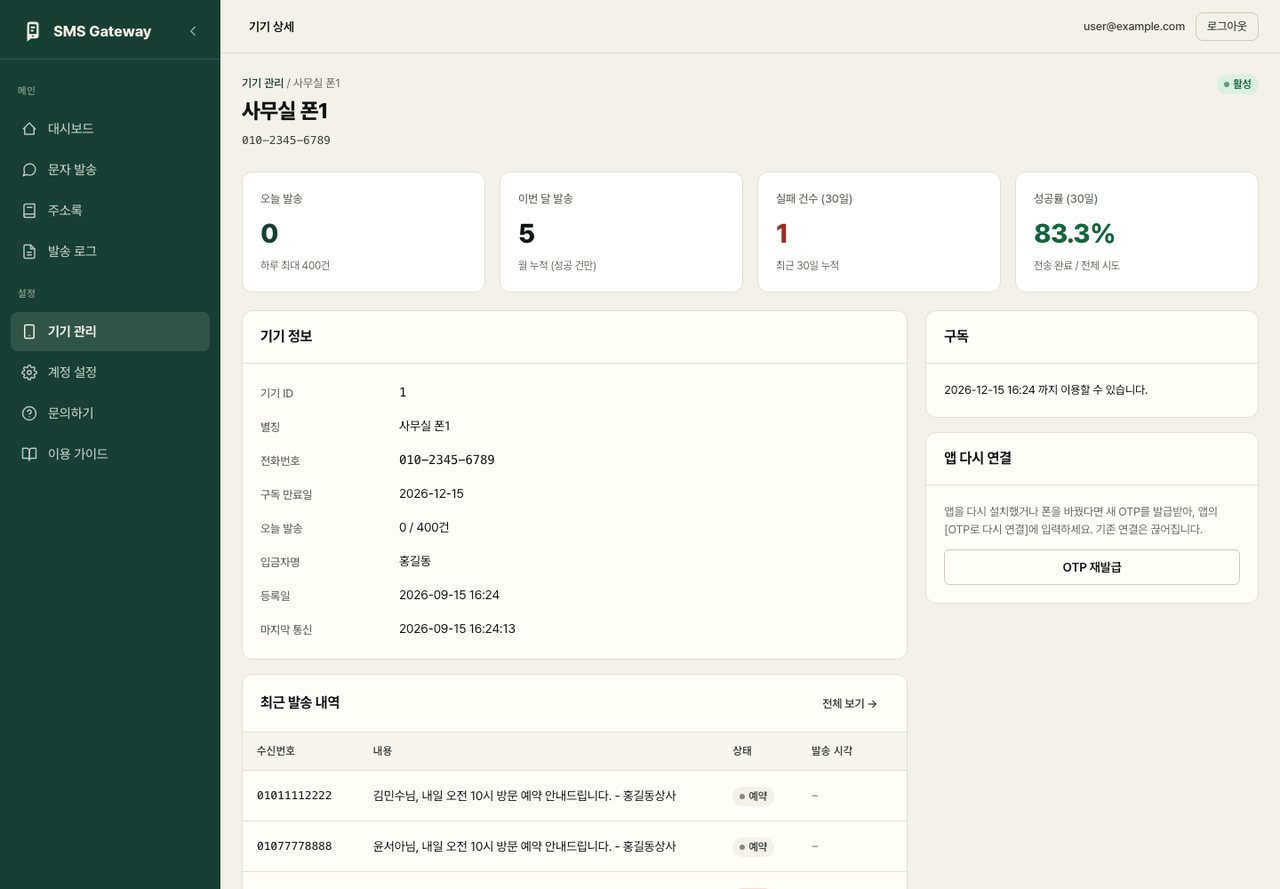Click the 이번 달 발송 stat card
This screenshot has width=1280, height=889.
pyautogui.click(x=621, y=232)
